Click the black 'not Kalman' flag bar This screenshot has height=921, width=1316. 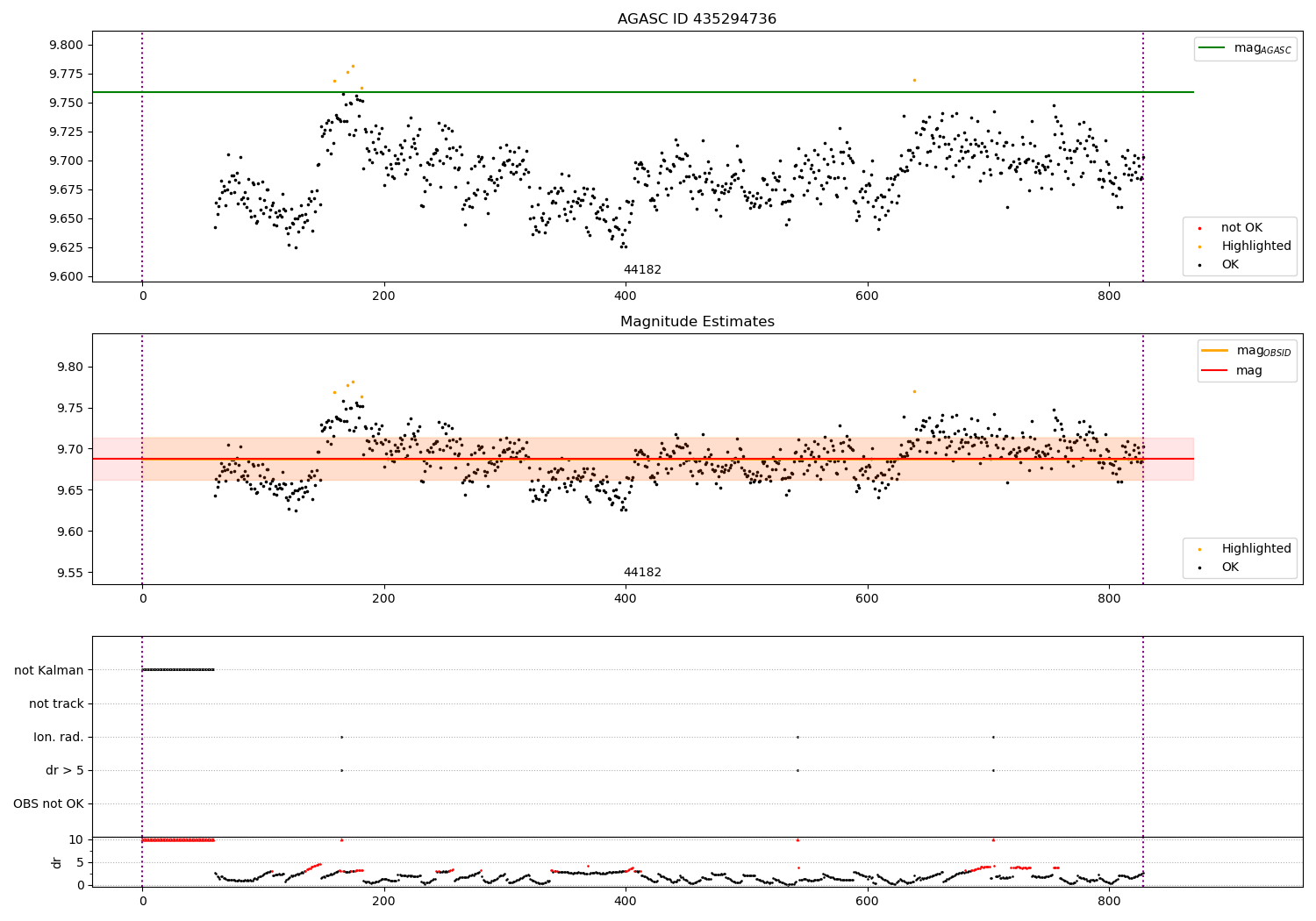[178, 670]
